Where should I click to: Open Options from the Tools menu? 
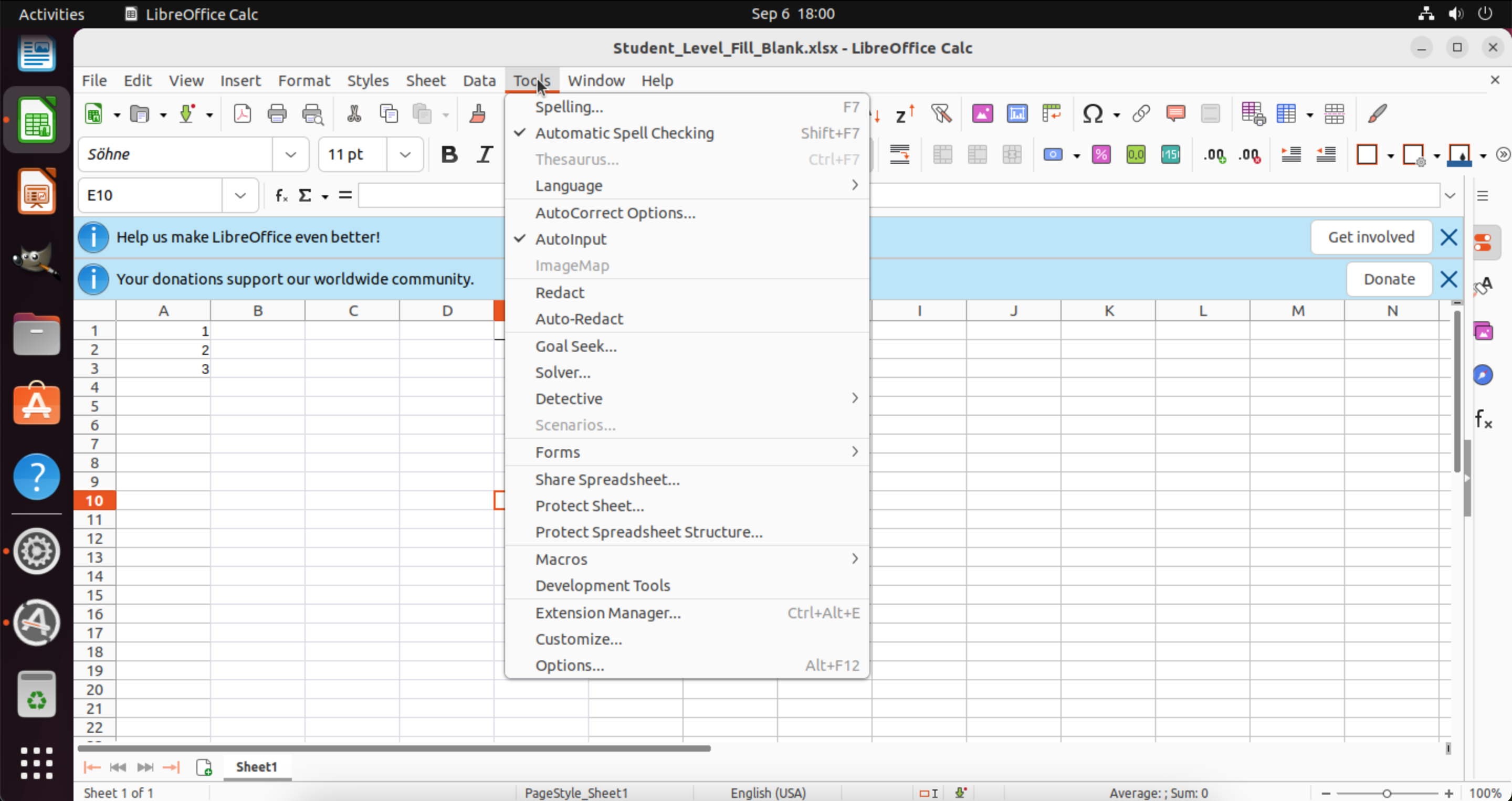[569, 665]
